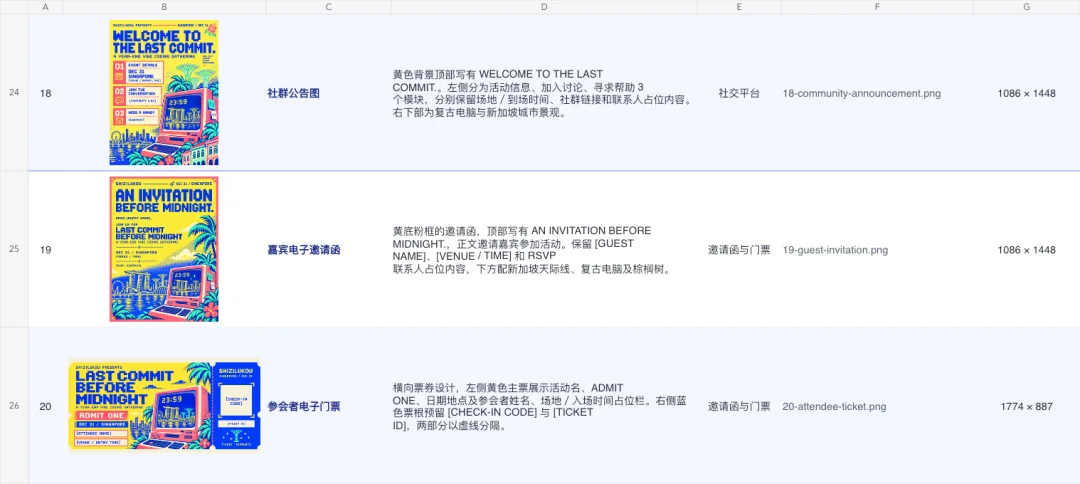The height and width of the screenshot is (484, 1080).
Task: Click filename 19-guest-invitation.png
Action: (835, 249)
